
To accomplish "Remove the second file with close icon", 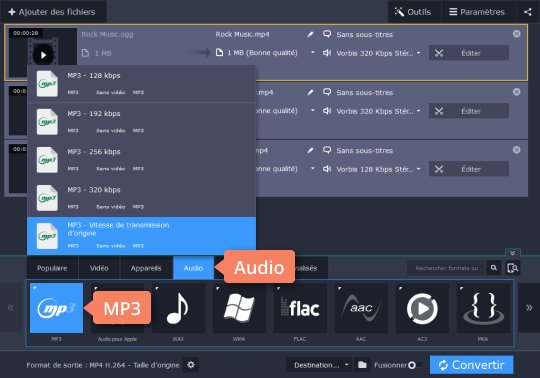I will point(516,92).
